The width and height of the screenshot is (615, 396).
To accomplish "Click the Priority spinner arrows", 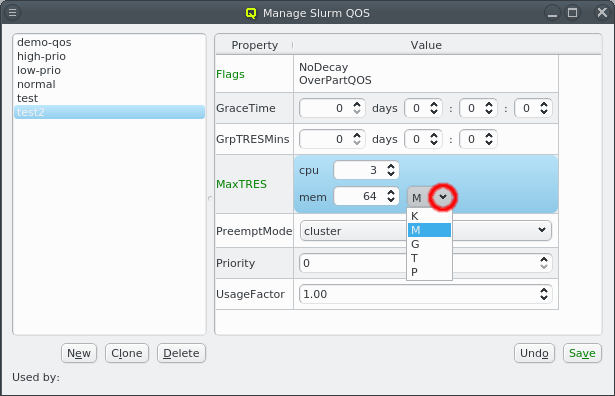I will click(x=544, y=263).
